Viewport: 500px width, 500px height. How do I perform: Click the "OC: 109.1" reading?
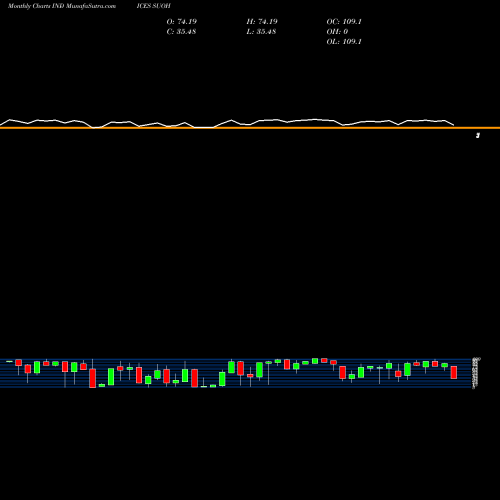tap(344, 21)
